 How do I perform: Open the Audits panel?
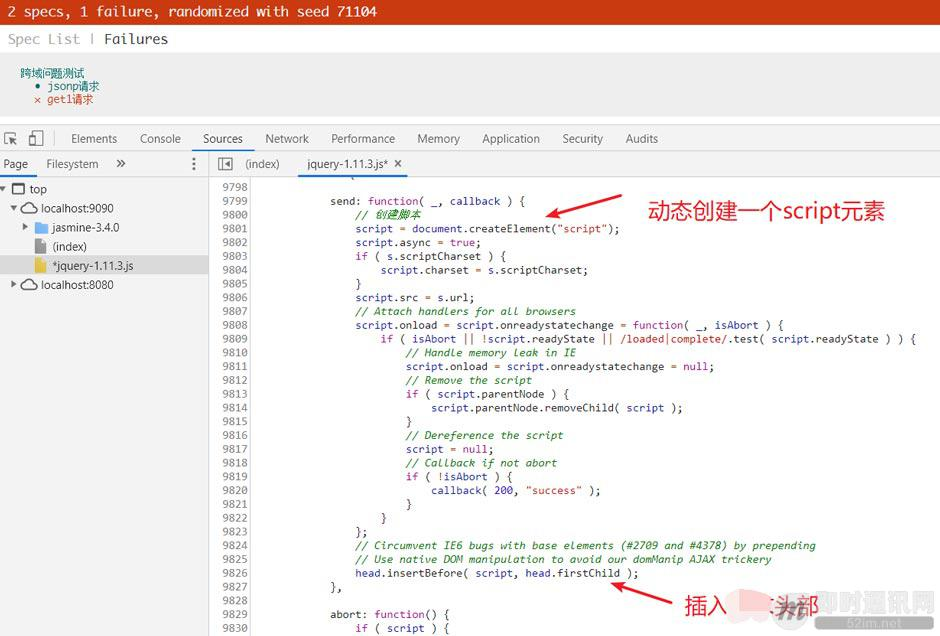(641, 138)
